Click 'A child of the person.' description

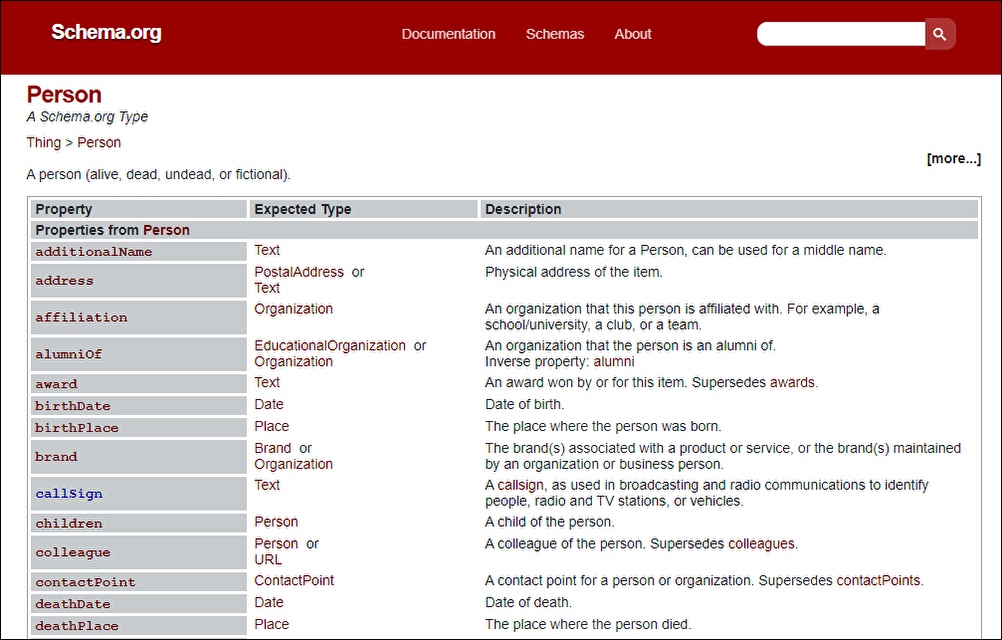tap(550, 522)
